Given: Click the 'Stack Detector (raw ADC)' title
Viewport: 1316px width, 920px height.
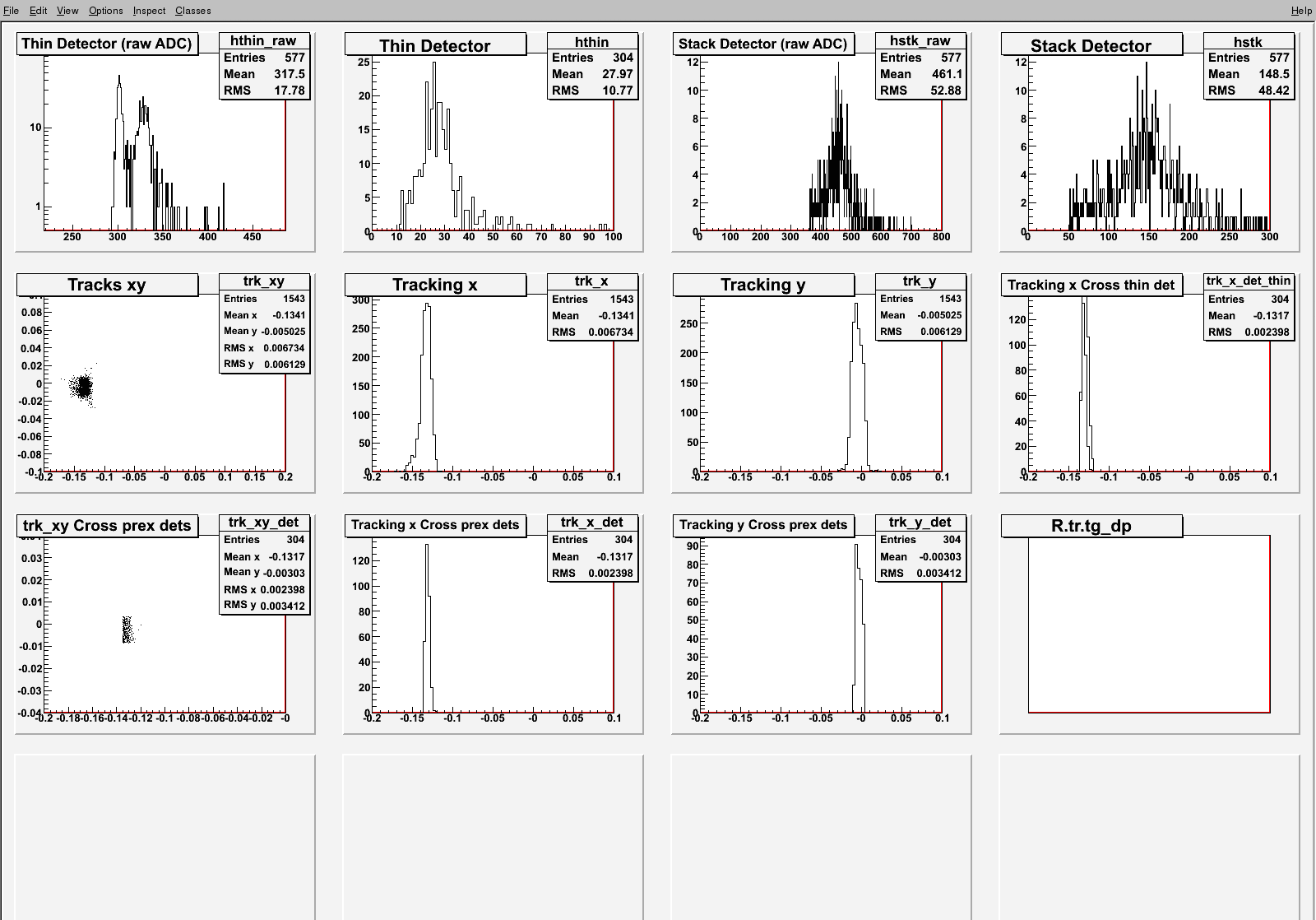Looking at the screenshot, I should point(763,44).
